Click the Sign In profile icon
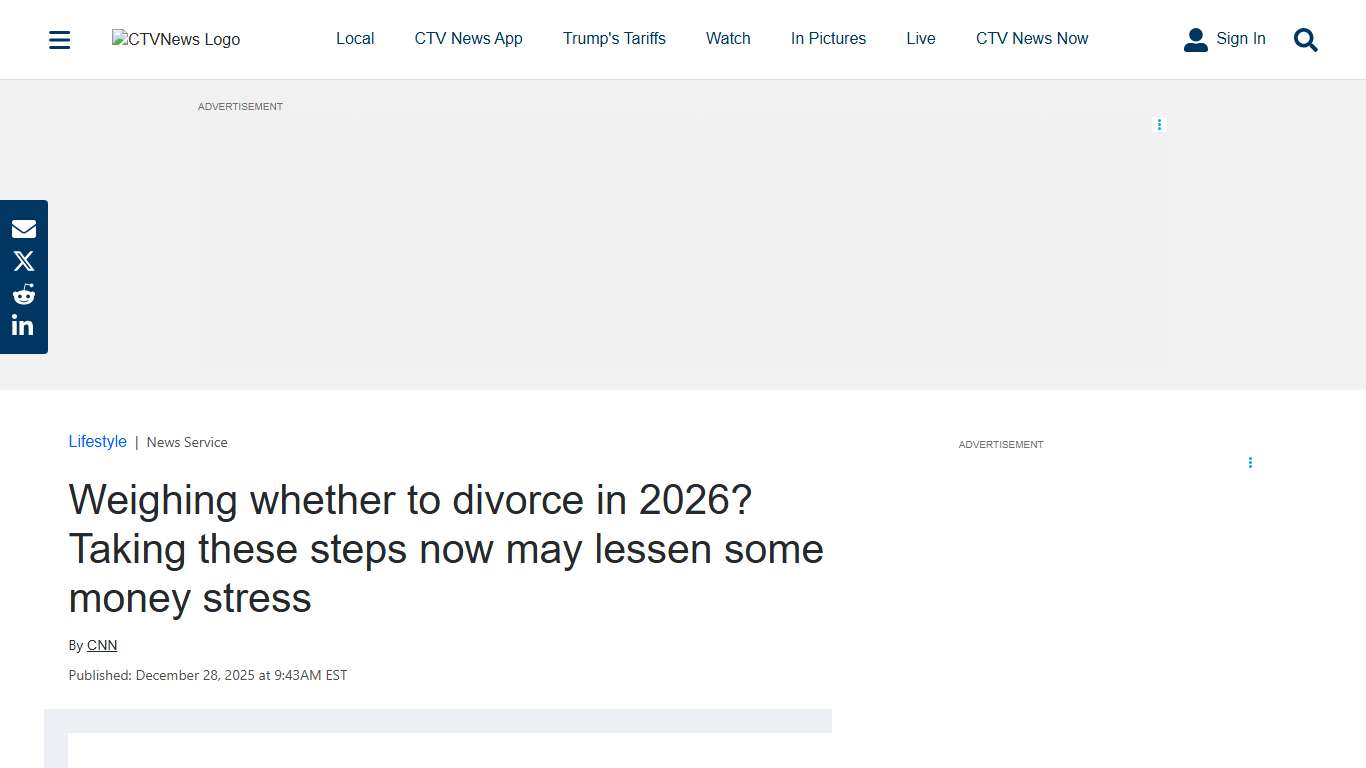 [x=1196, y=39]
